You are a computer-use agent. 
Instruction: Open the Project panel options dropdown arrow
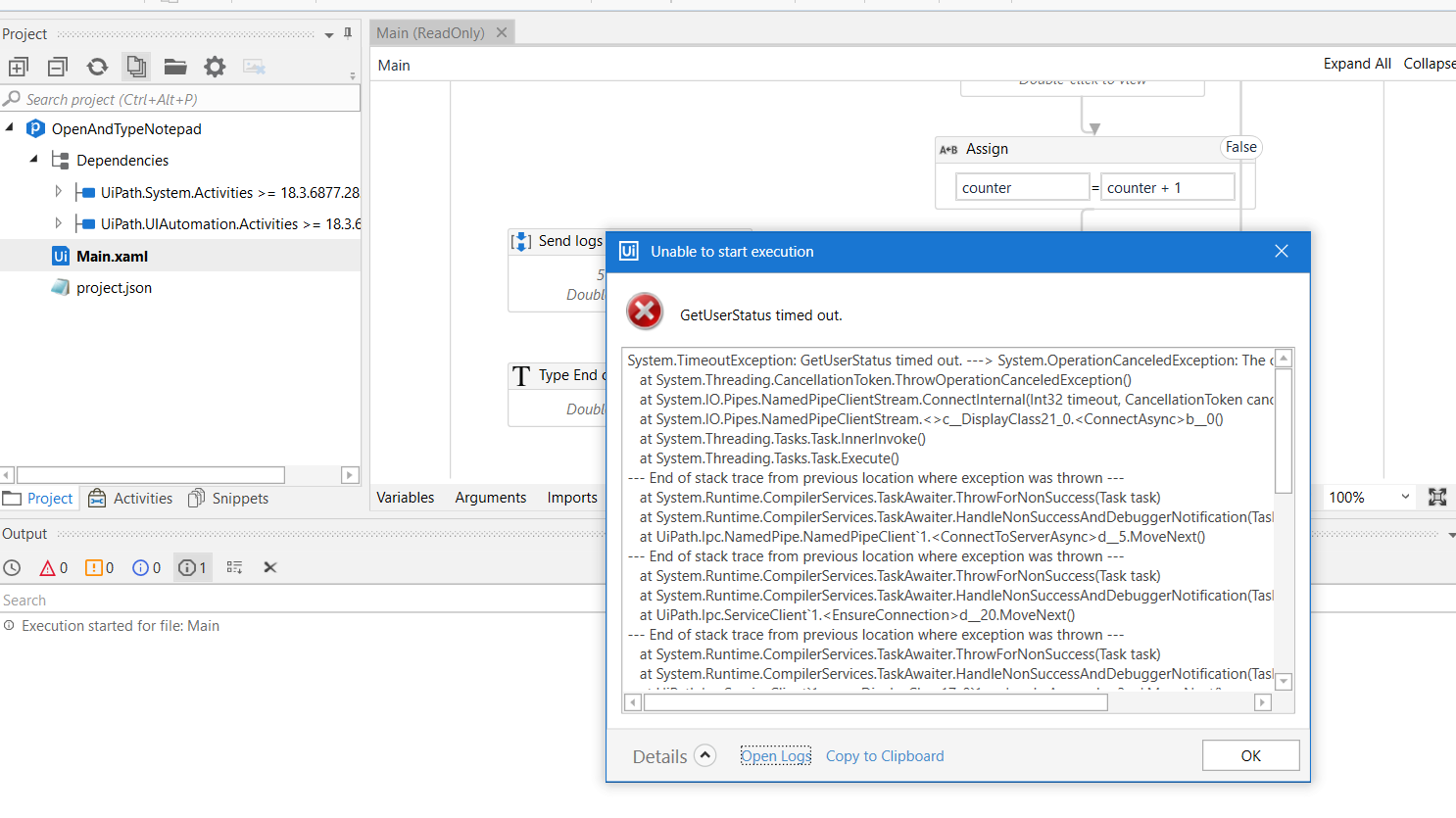329,35
